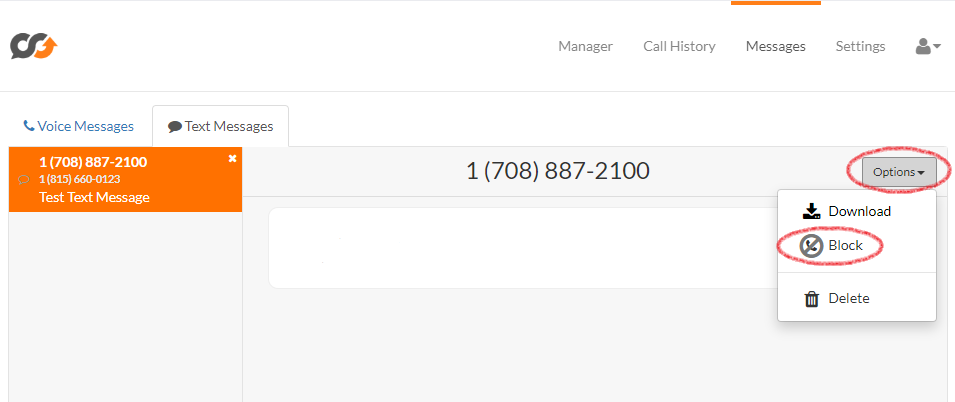Open Settings from the navigation bar
This screenshot has height=402, width=955.
pos(860,46)
